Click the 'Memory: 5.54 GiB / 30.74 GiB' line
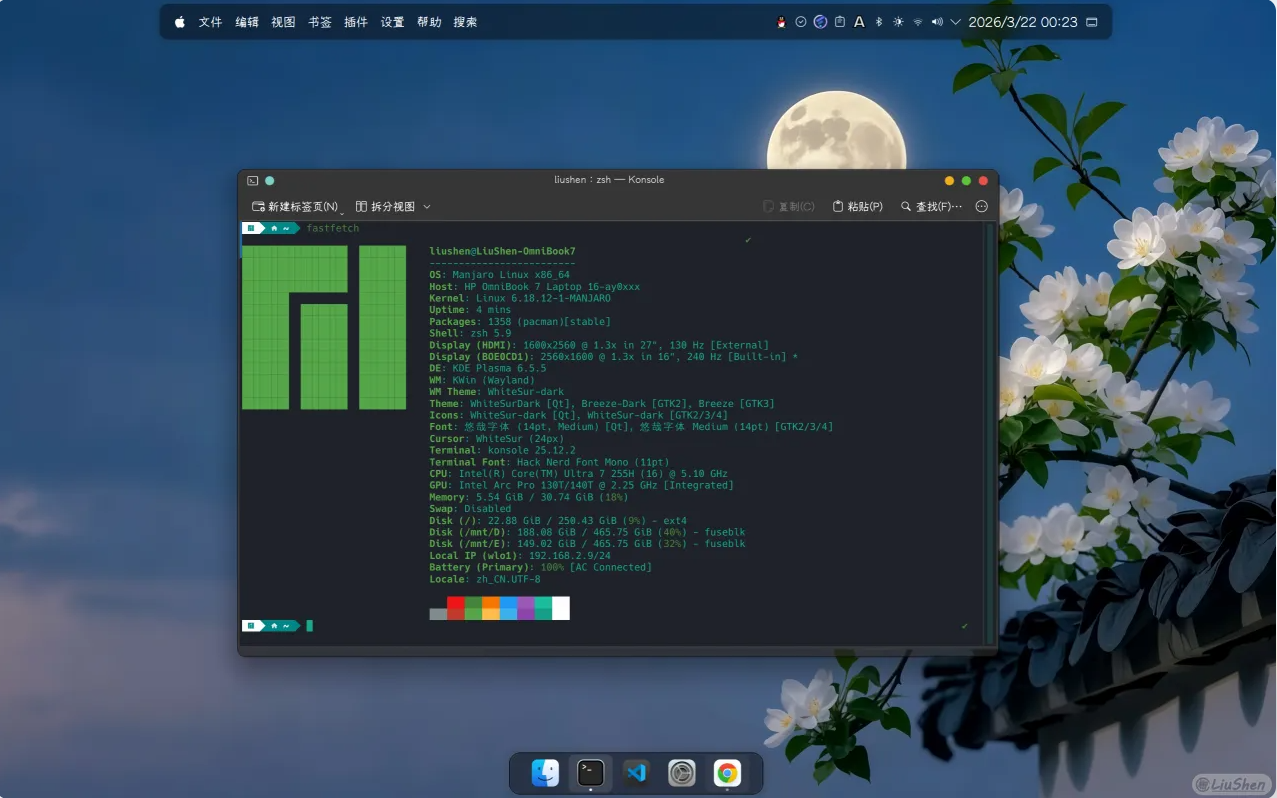The image size is (1277, 798). 529,497
